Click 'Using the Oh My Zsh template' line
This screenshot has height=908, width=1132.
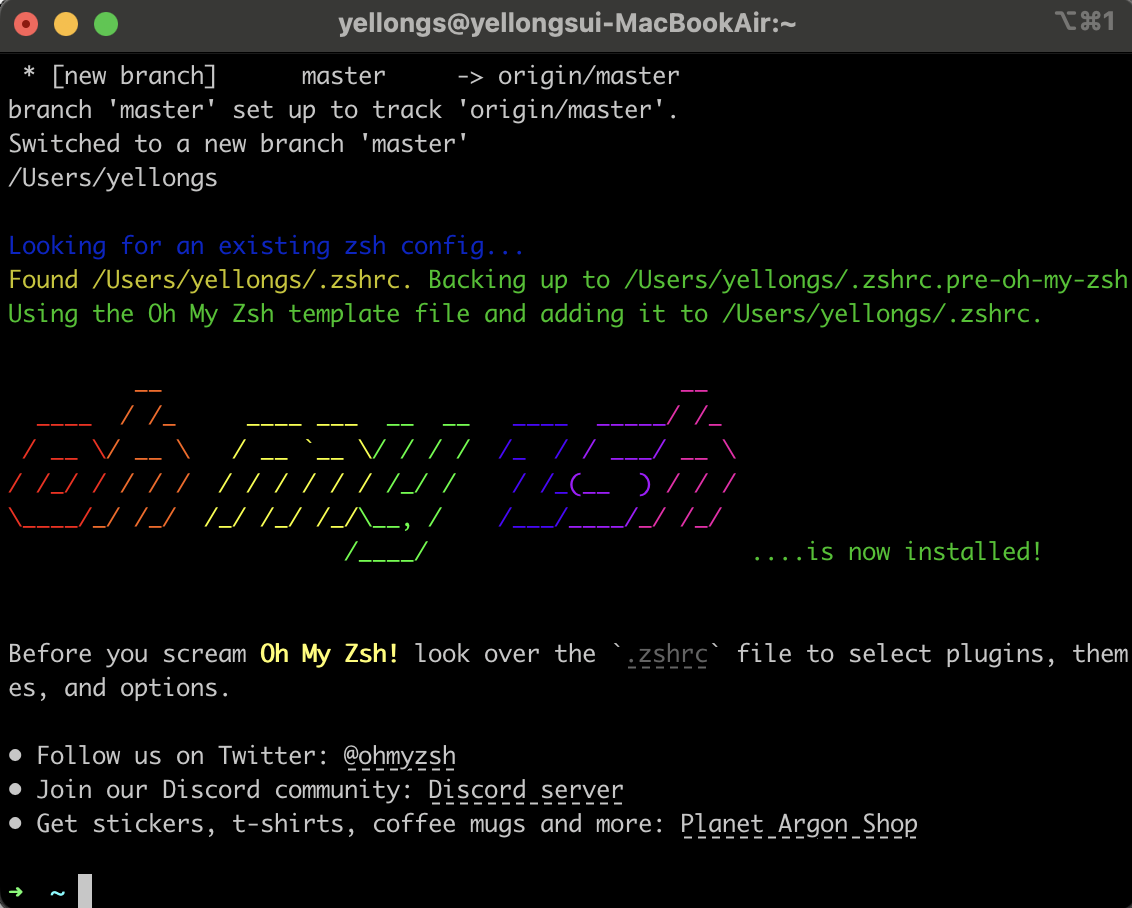coord(525,314)
